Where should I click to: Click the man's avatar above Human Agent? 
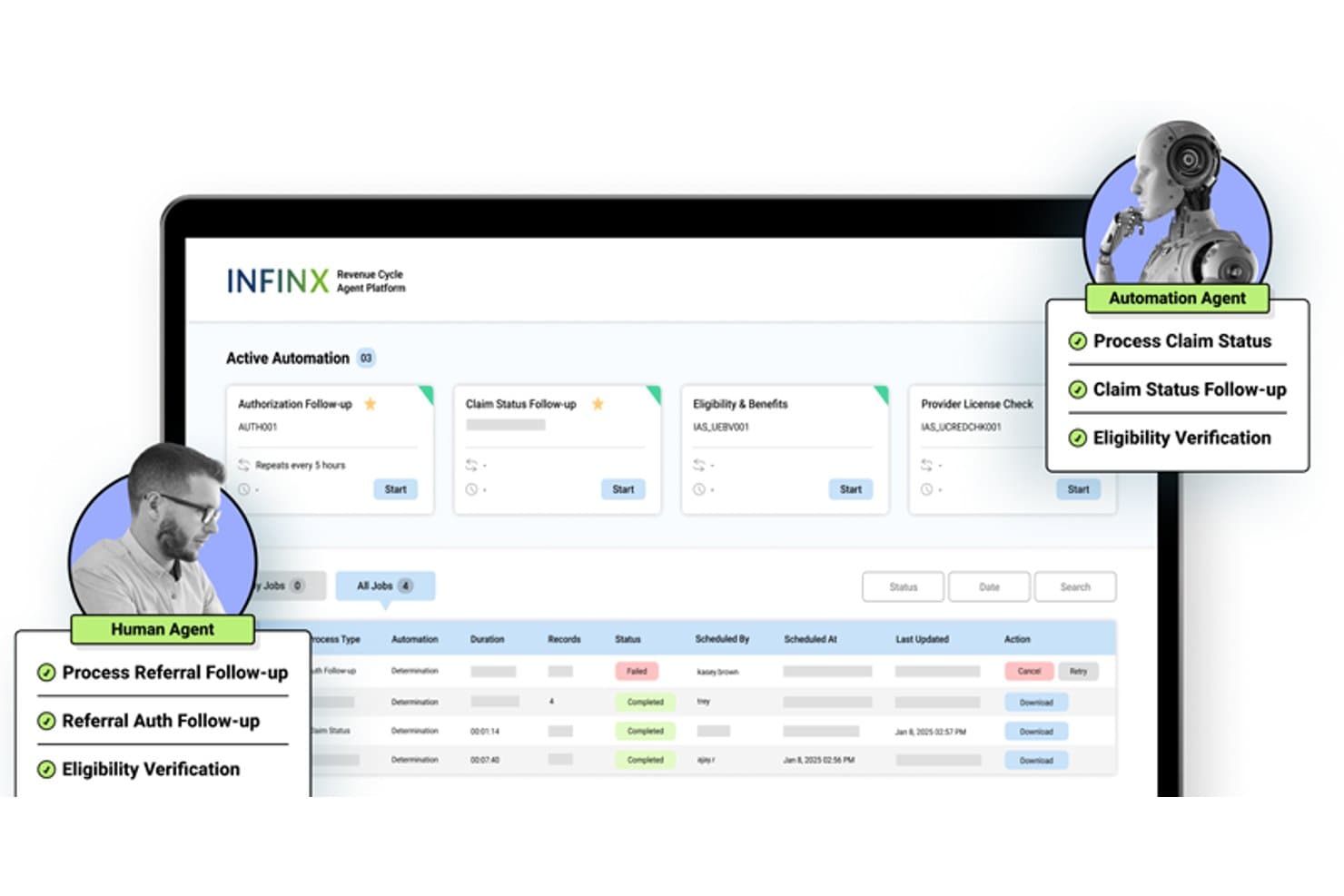click(x=162, y=531)
